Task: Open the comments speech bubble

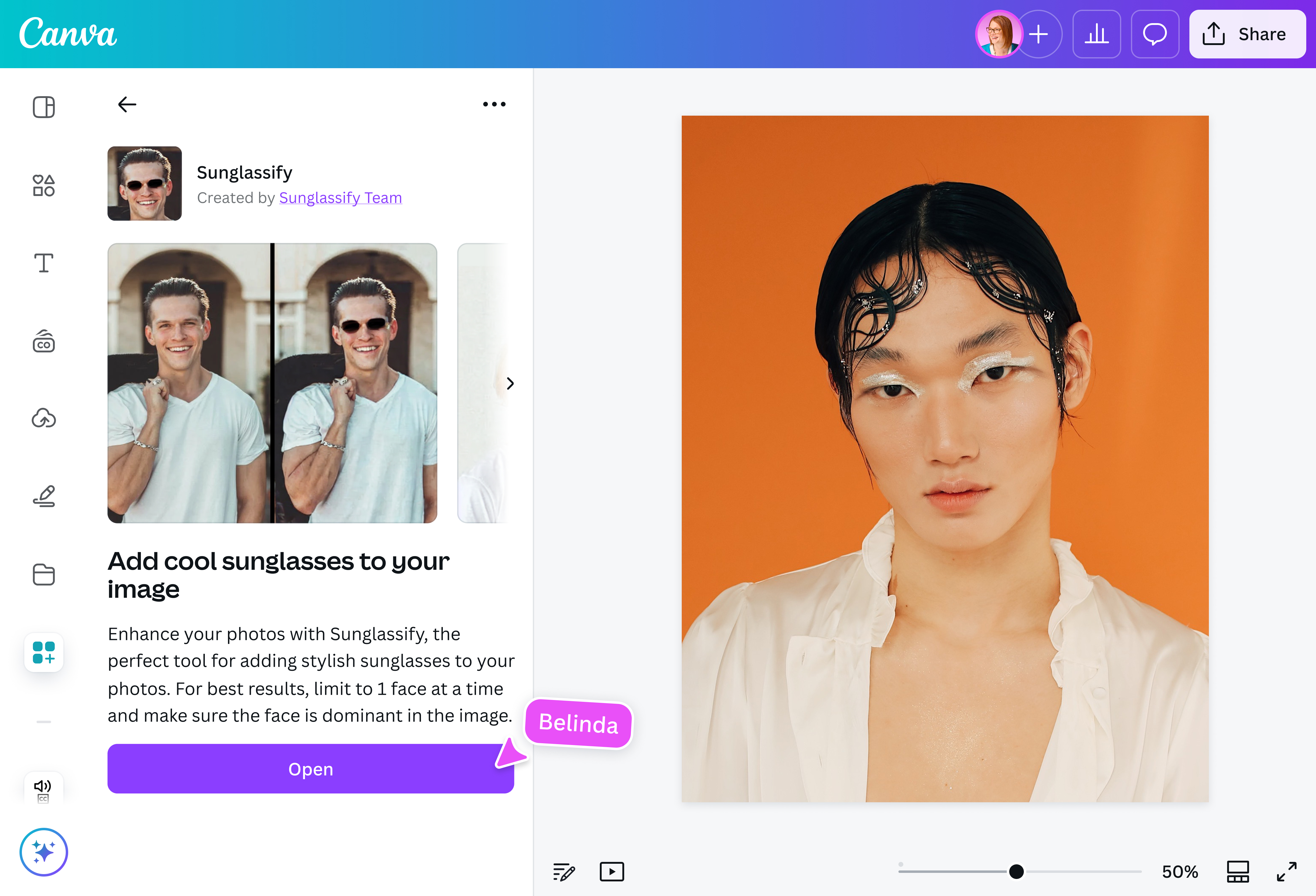Action: 1155,34
